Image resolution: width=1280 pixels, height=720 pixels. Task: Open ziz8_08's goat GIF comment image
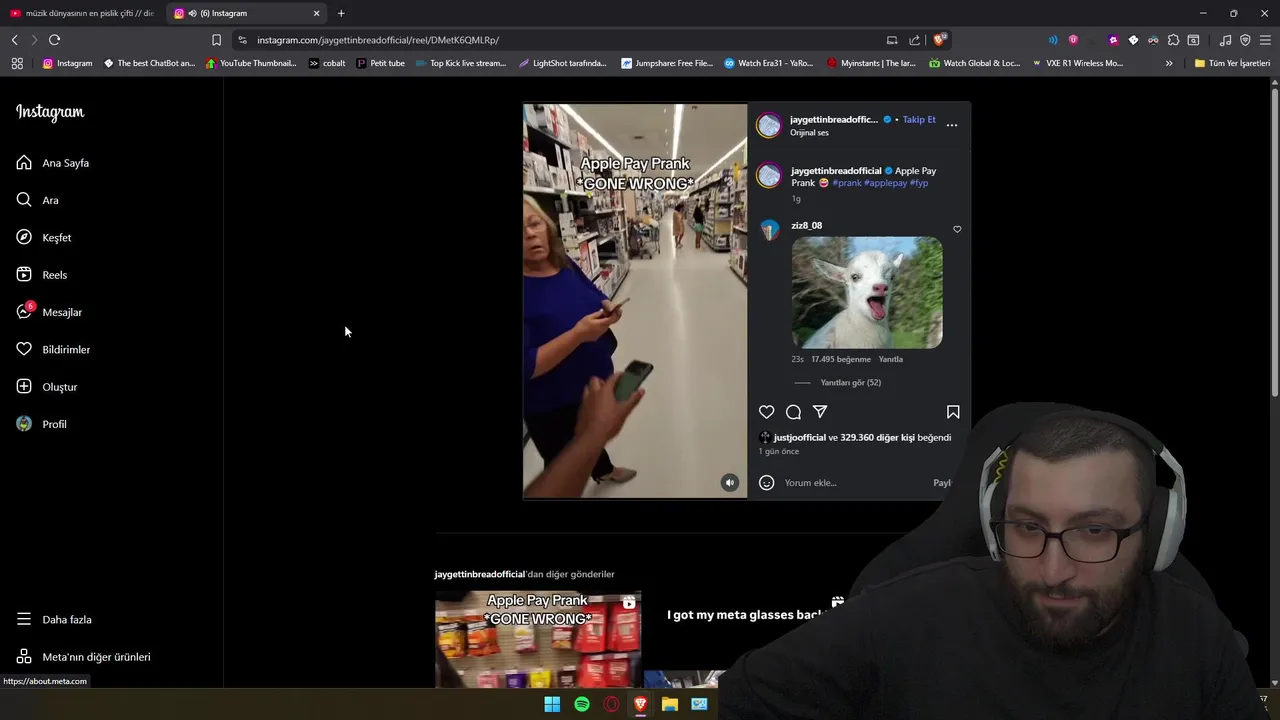point(867,293)
